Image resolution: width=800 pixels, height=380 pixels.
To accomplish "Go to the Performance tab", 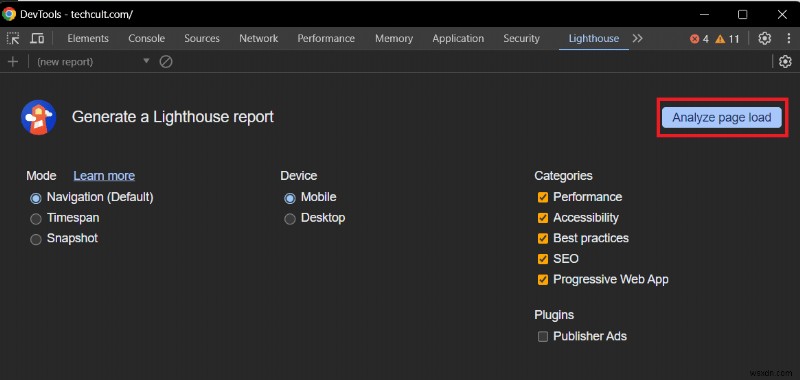I will click(326, 38).
